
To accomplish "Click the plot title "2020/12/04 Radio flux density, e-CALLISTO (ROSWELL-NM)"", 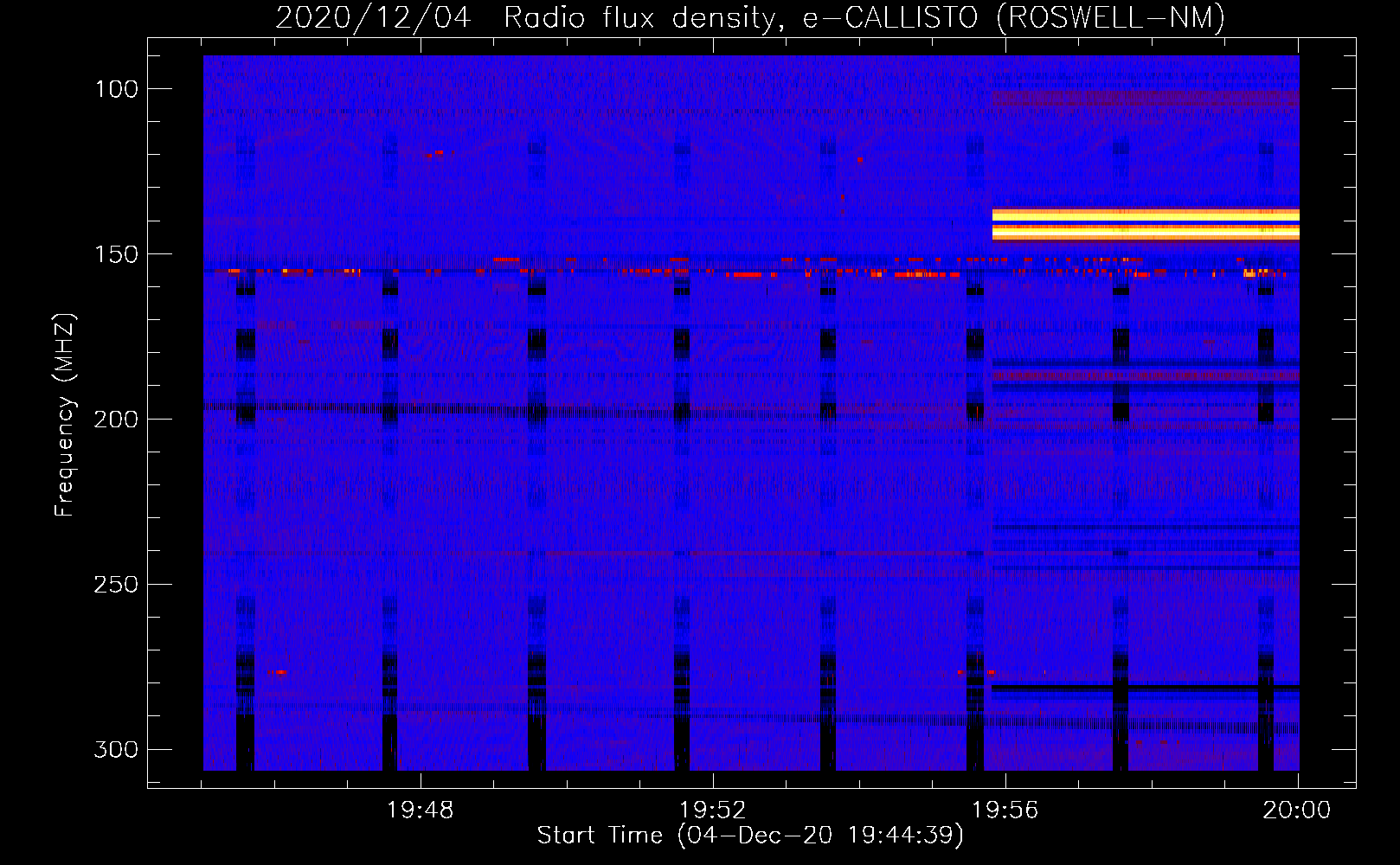I will coord(750,17).
